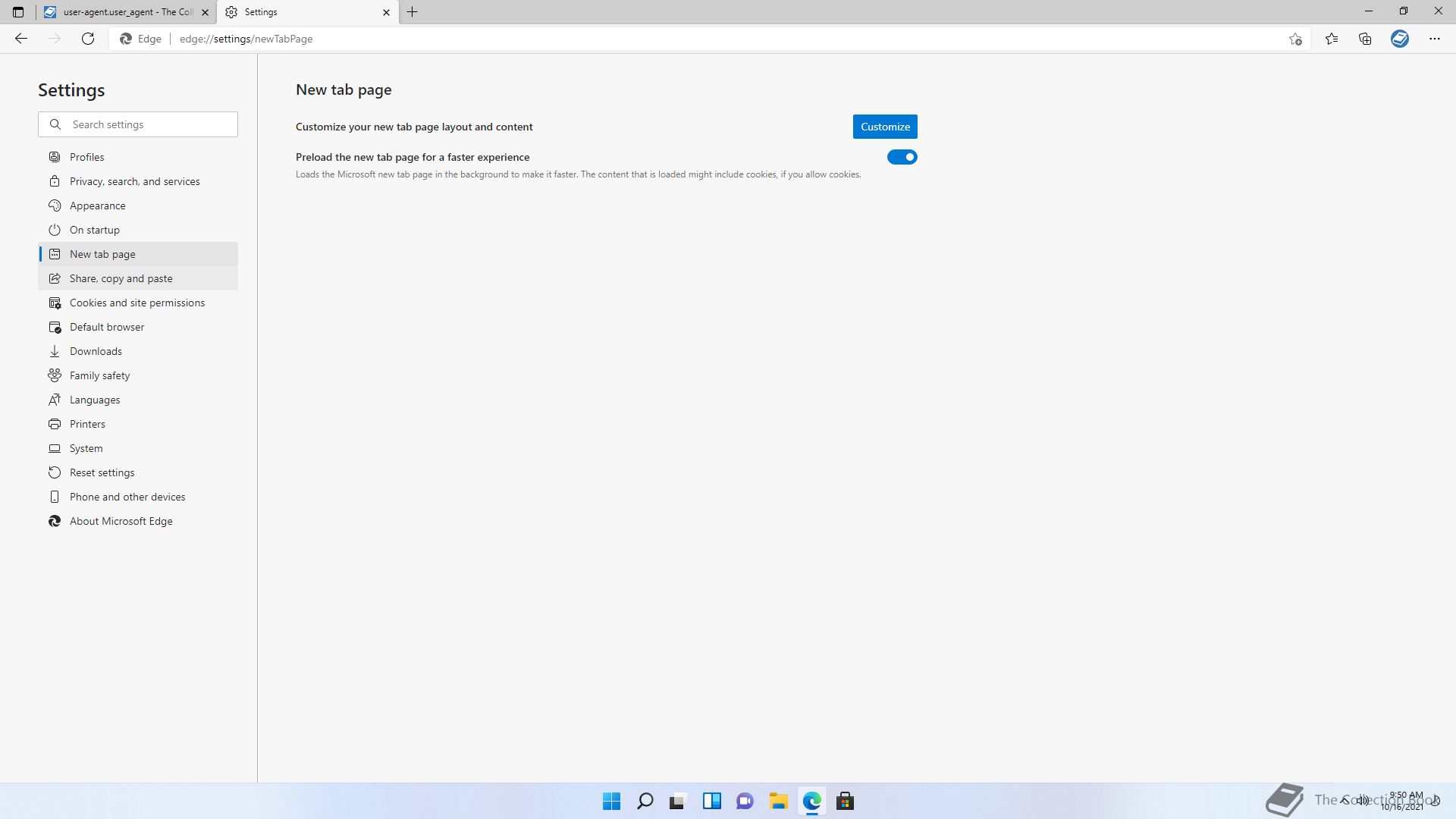This screenshot has height=819, width=1456.
Task: Open Task View on taskbar
Action: (x=678, y=801)
